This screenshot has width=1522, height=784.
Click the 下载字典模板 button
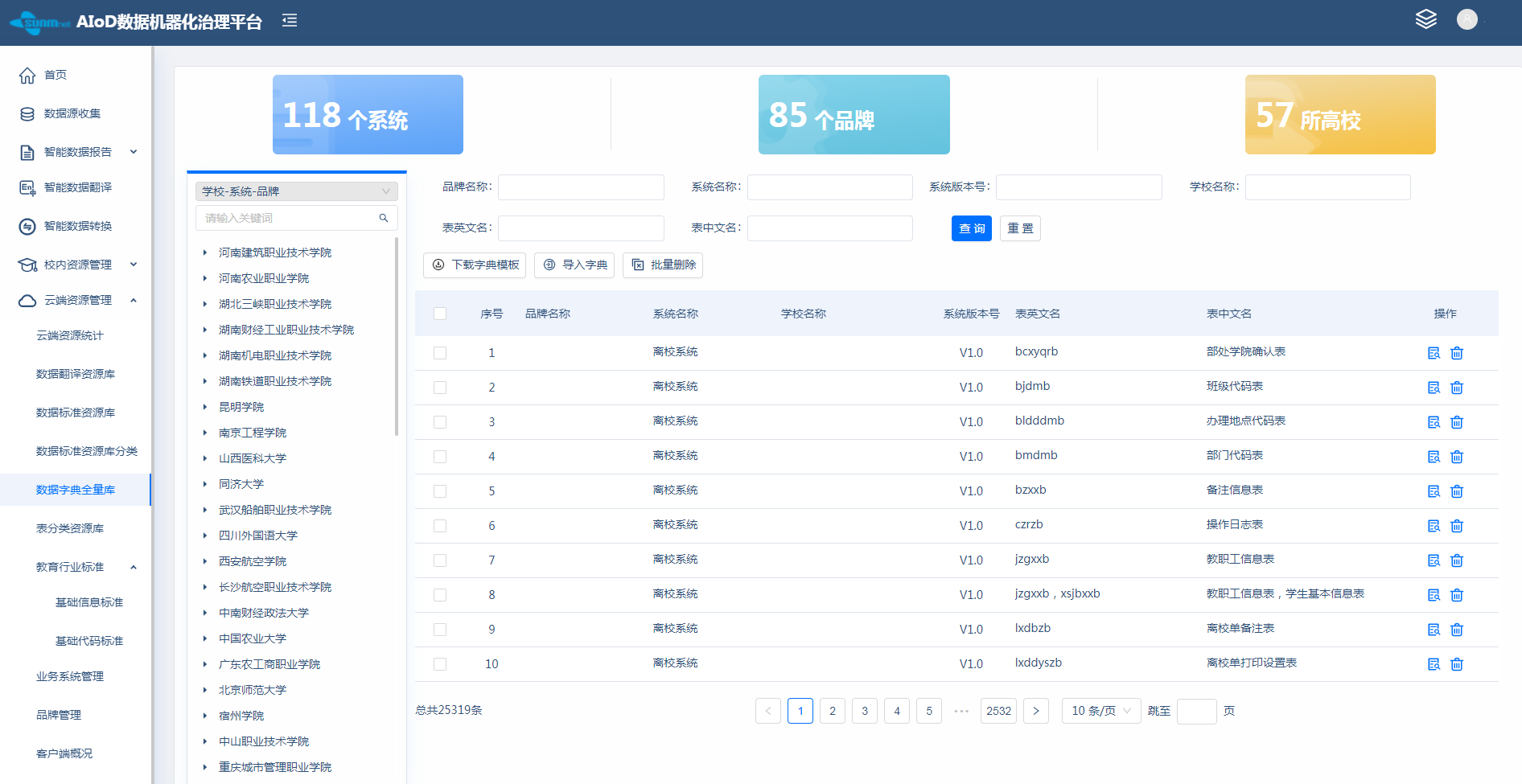click(475, 265)
